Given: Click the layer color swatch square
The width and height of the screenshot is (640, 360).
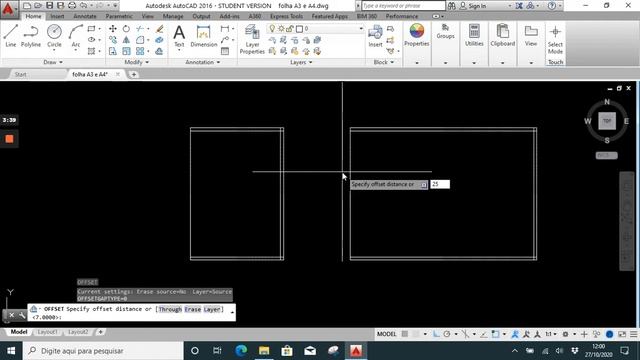Looking at the screenshot, I should [299, 29].
